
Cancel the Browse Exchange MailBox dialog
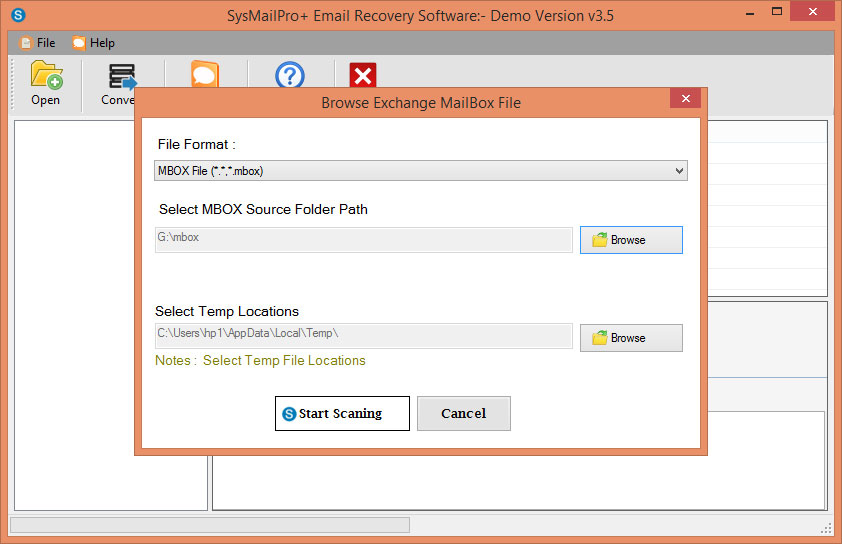click(463, 414)
